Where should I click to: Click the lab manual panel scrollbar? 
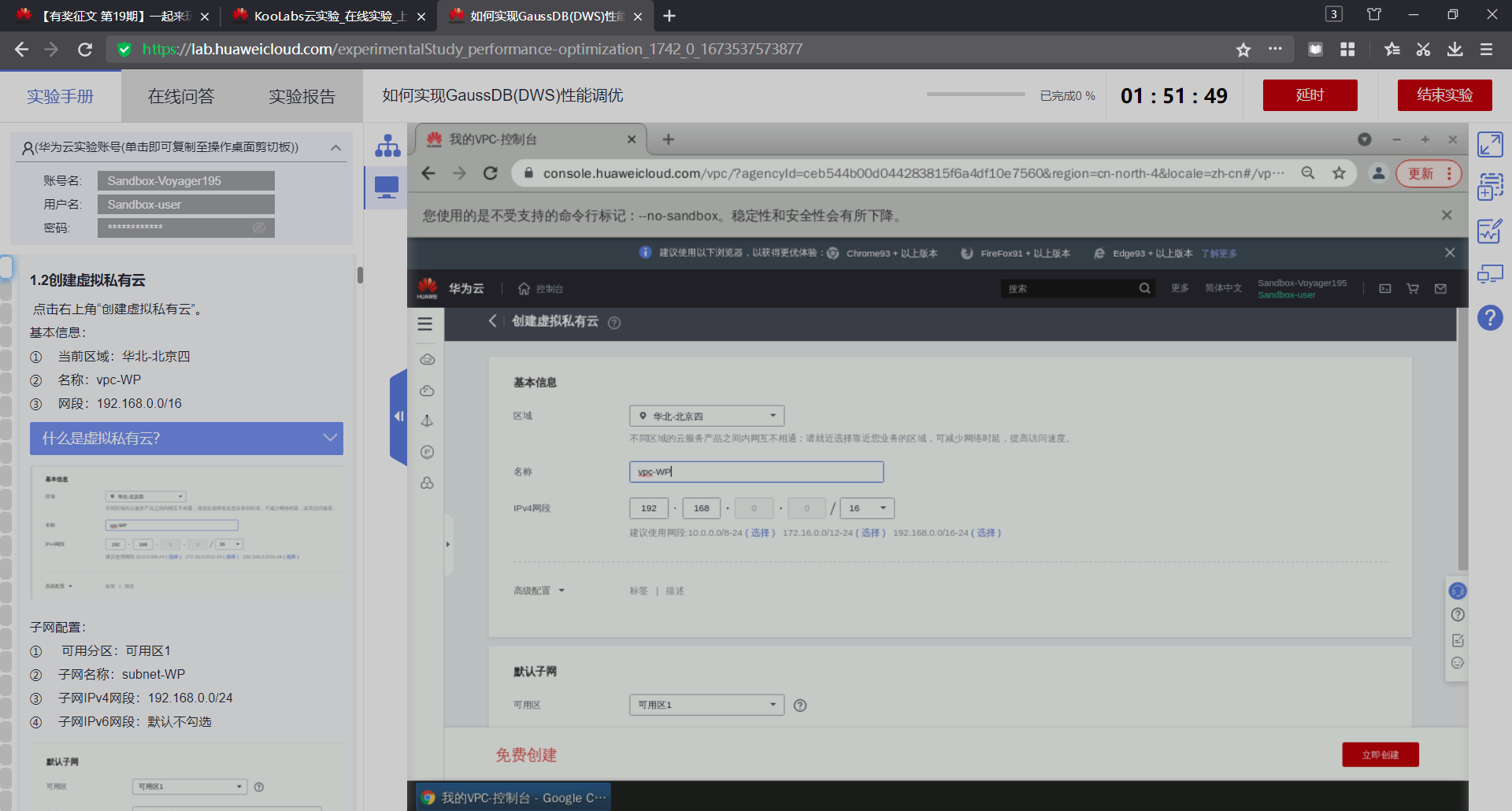click(x=360, y=275)
